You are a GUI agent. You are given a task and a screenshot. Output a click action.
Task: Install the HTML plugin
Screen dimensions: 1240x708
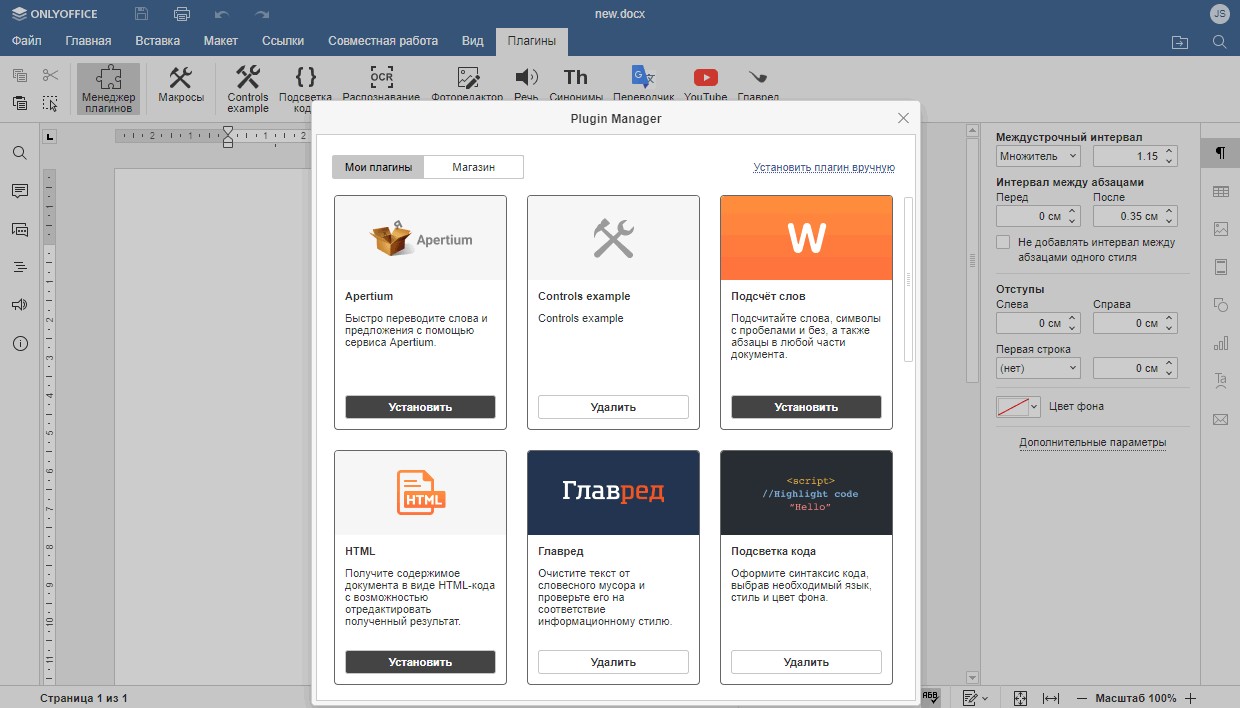(x=420, y=662)
